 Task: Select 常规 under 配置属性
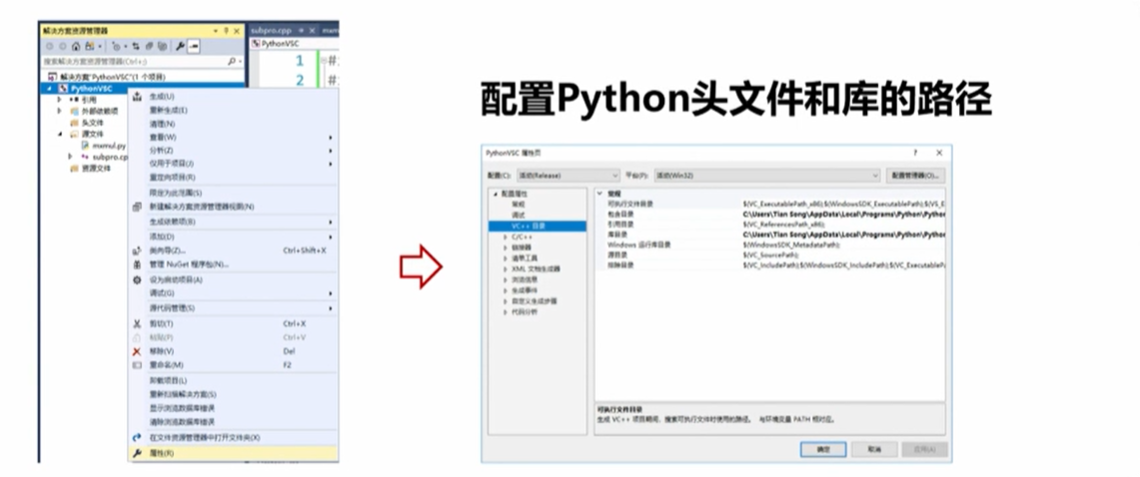[x=518, y=205]
